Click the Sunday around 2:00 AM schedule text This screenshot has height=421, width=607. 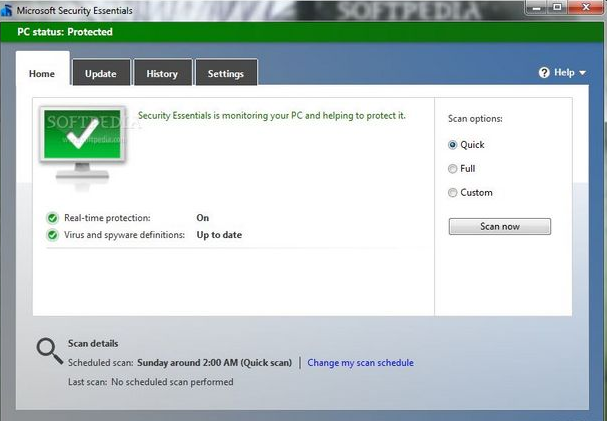(214, 363)
